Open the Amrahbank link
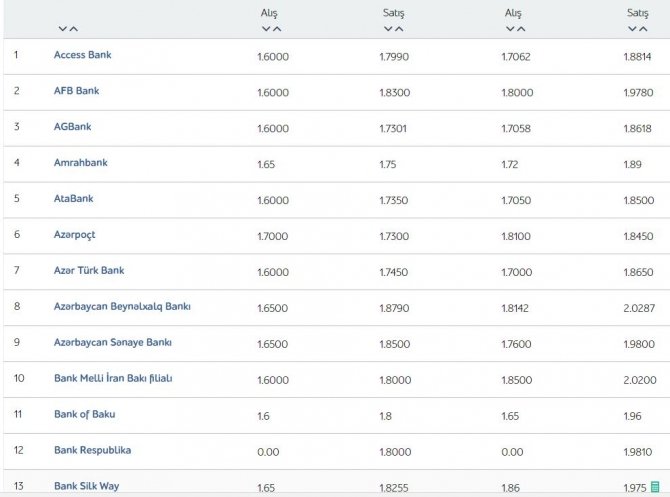The height and width of the screenshot is (497, 670). [x=81, y=162]
